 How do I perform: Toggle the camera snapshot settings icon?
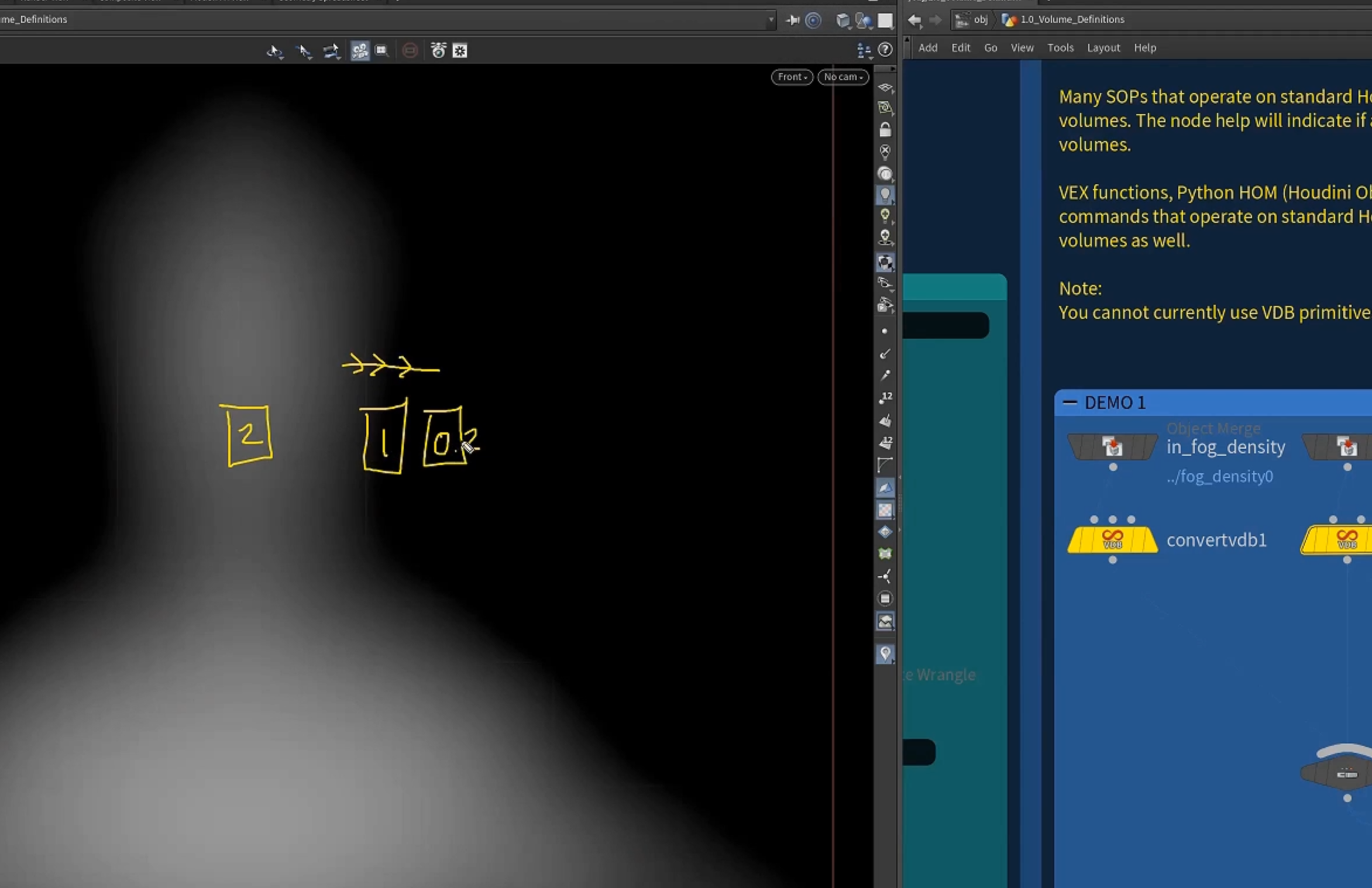click(x=438, y=51)
